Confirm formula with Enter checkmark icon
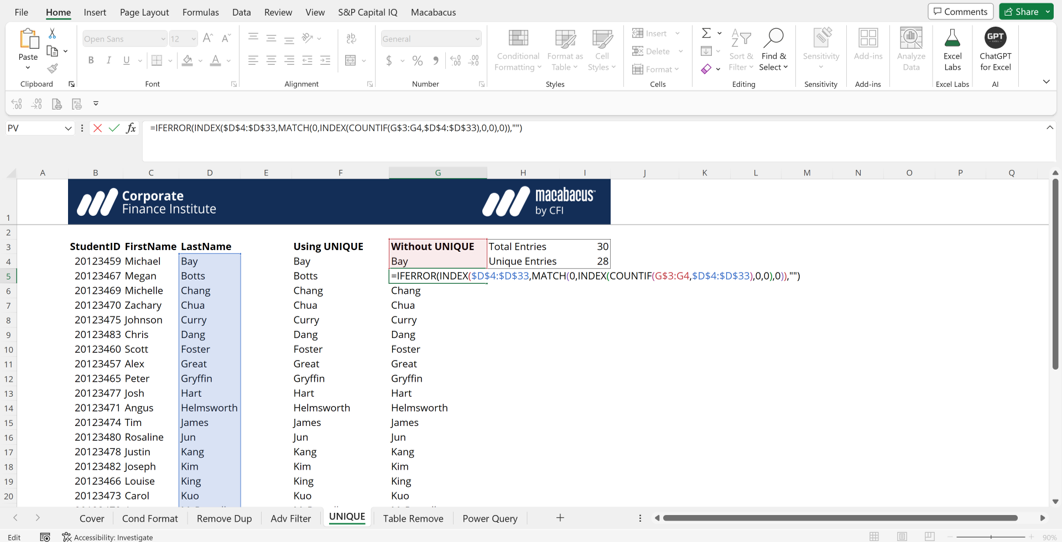Screen dimensions: 1062x542 114,128
